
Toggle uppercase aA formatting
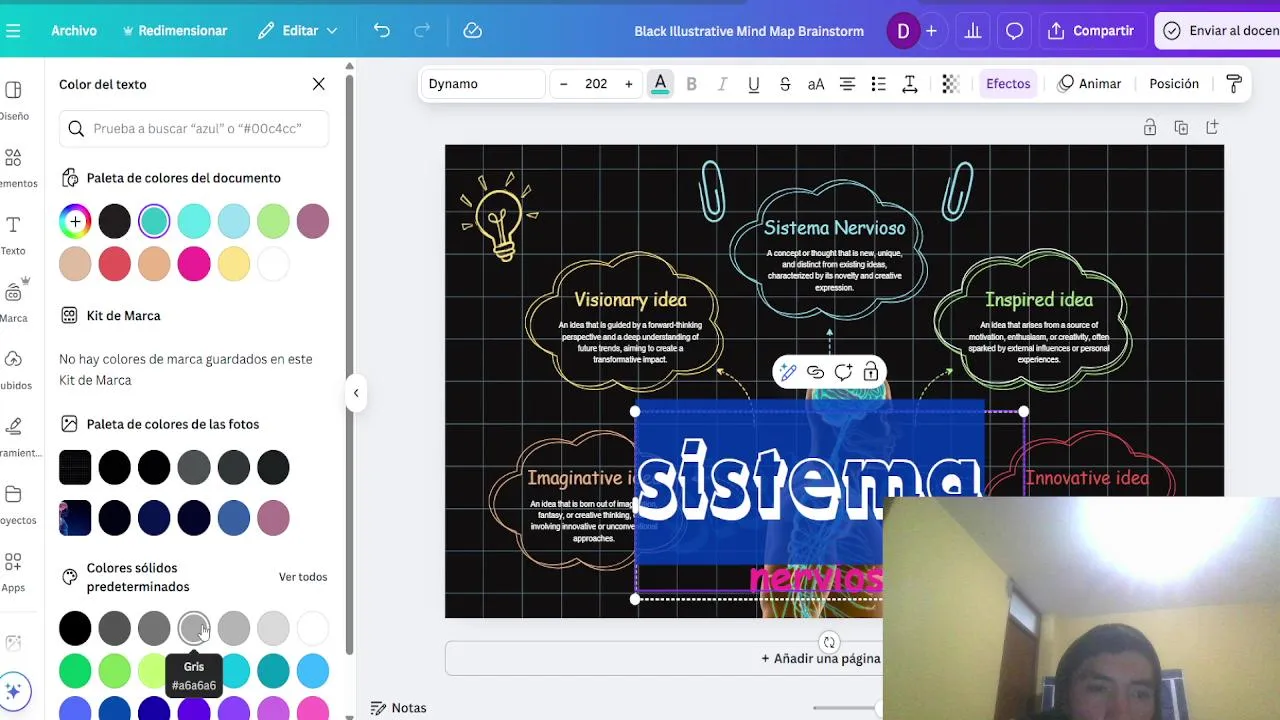pos(816,84)
